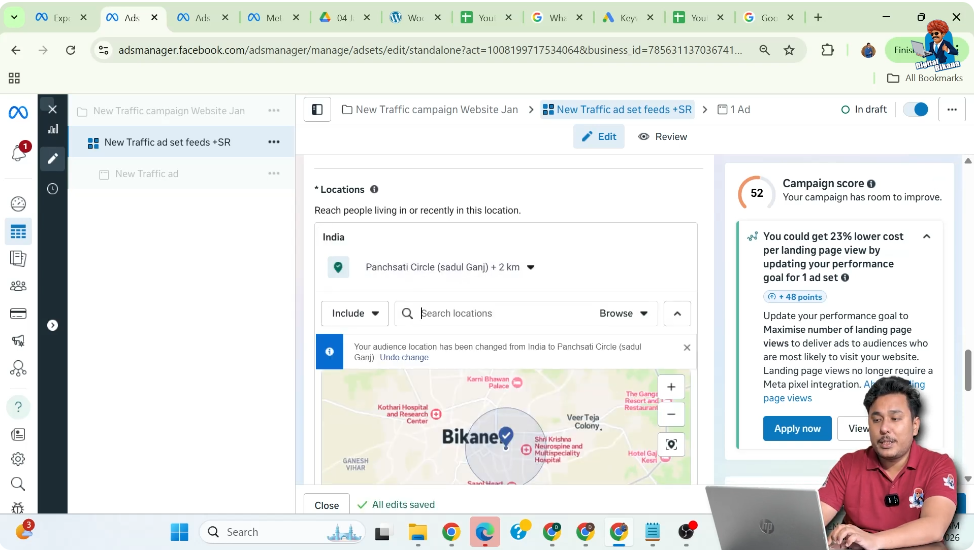Select New Traffic ad in the tree

point(146,174)
